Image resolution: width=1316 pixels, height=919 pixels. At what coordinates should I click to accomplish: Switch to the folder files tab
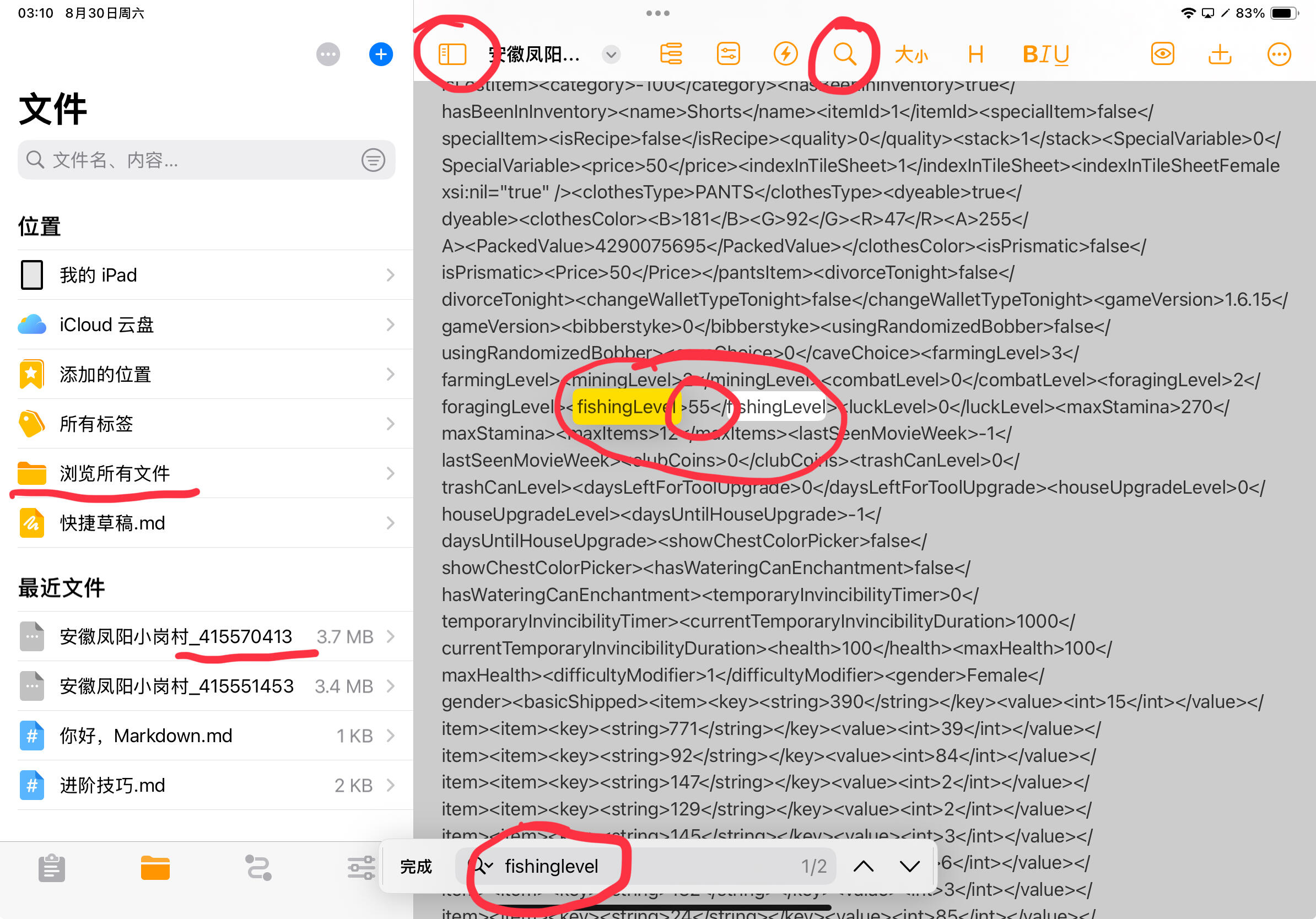[155, 868]
